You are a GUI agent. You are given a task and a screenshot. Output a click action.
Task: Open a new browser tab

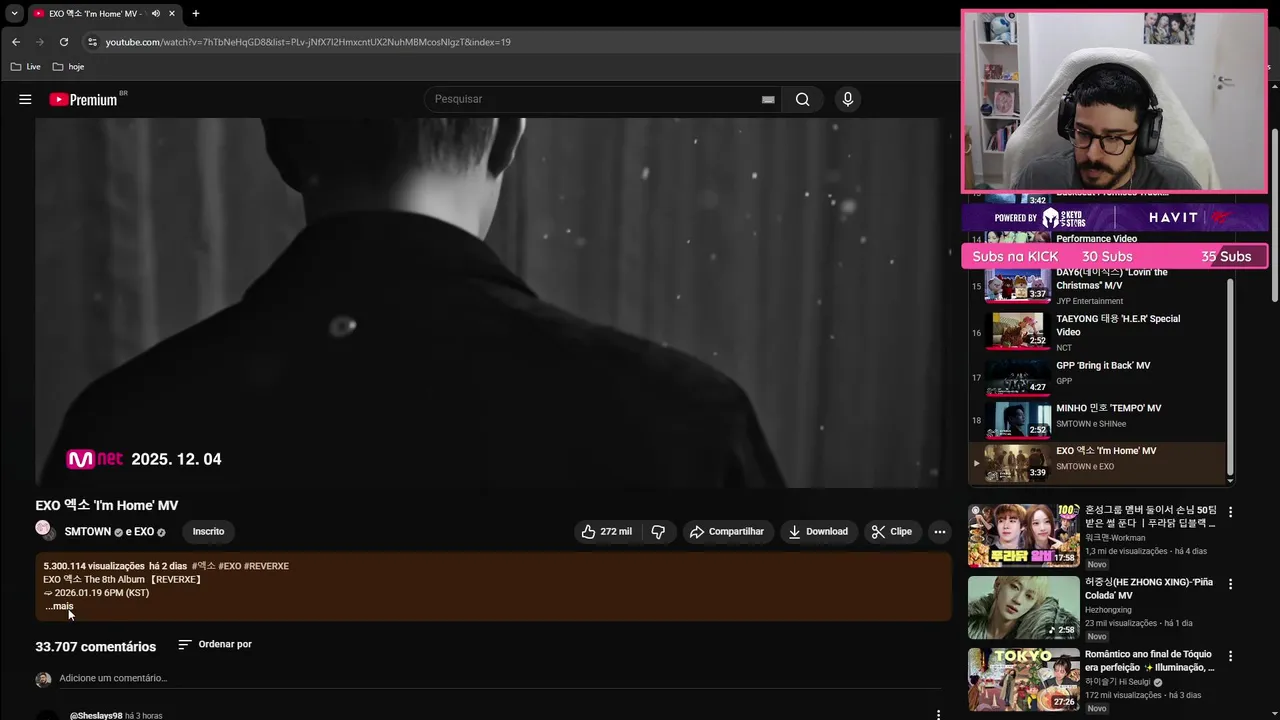point(196,13)
